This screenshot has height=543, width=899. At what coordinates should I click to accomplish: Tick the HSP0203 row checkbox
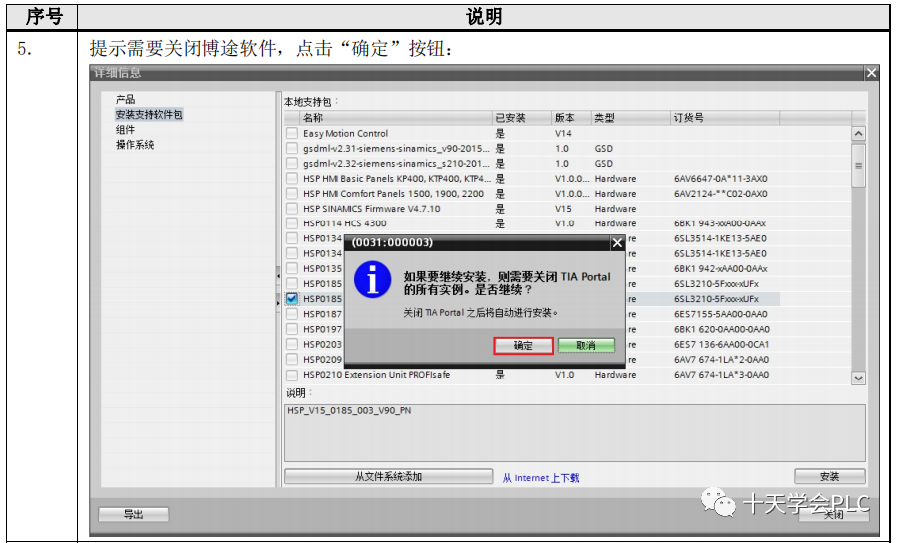coord(292,345)
